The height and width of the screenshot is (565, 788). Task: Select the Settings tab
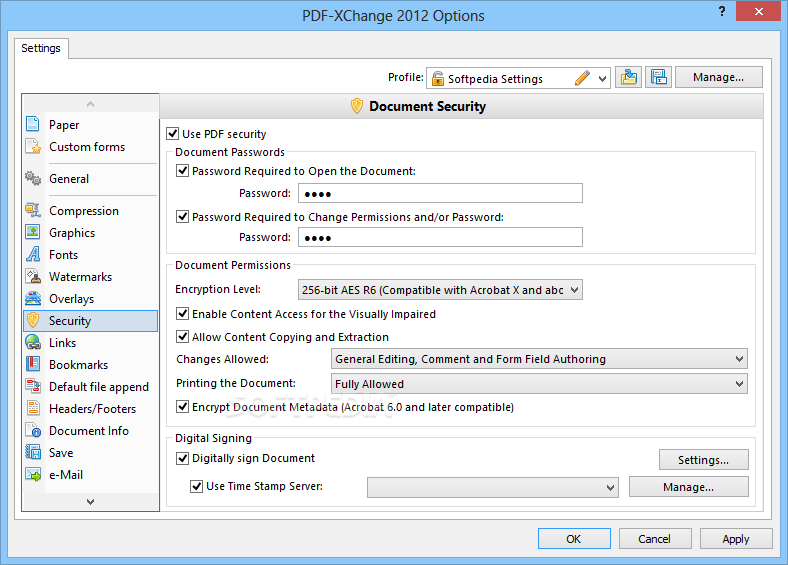41,48
